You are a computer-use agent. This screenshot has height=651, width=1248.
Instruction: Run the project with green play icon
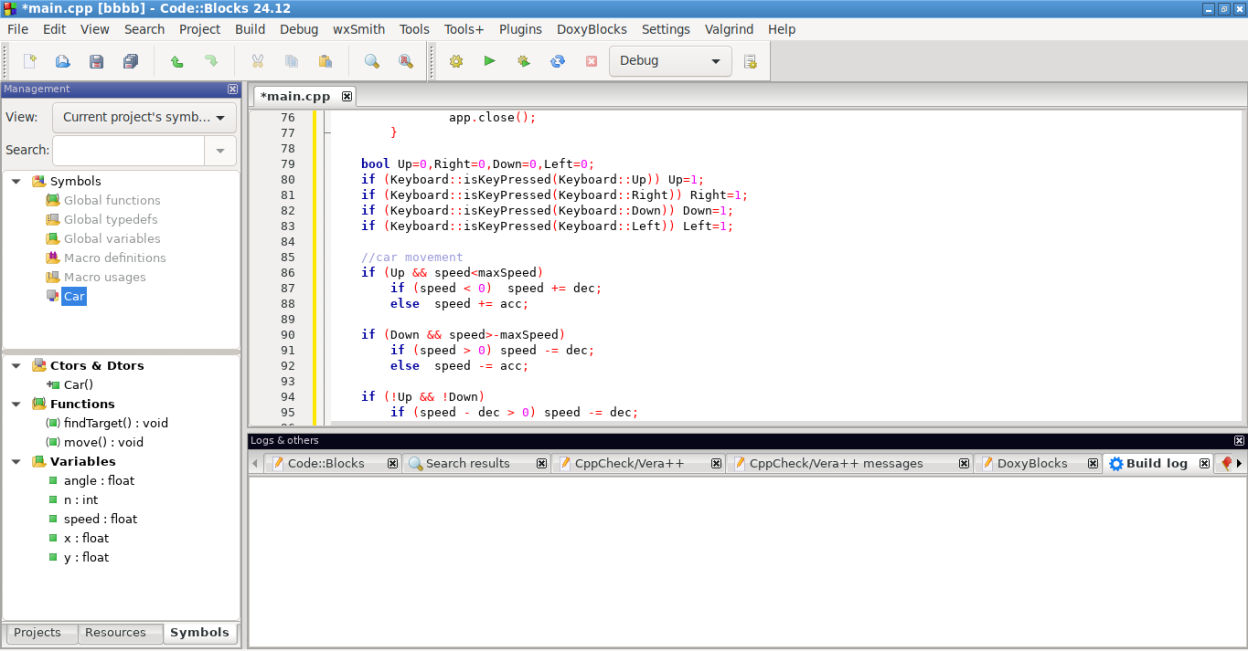tap(490, 61)
